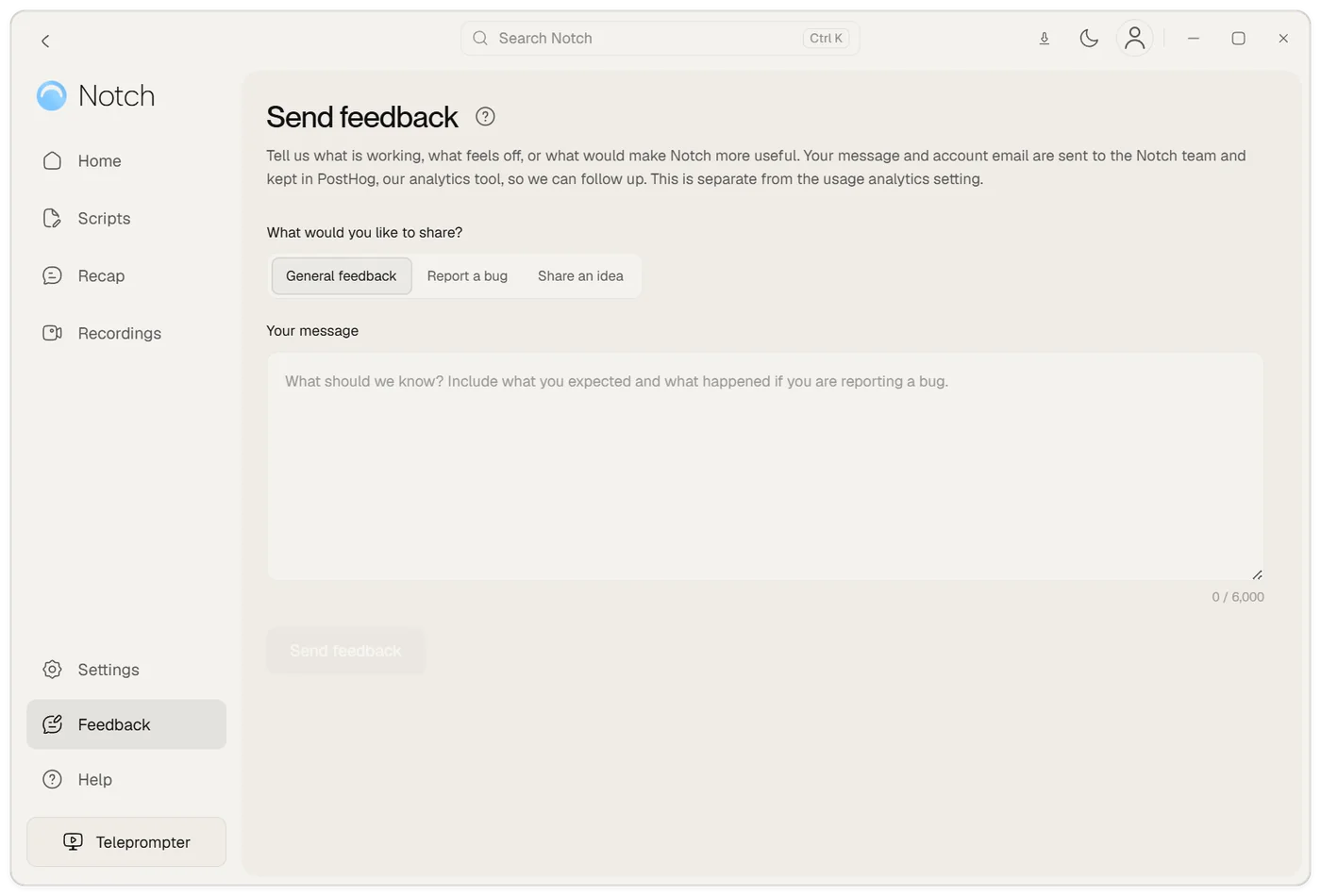Open Recordings in sidebar
Screen dimensions: 1321x896
coord(126,334)
